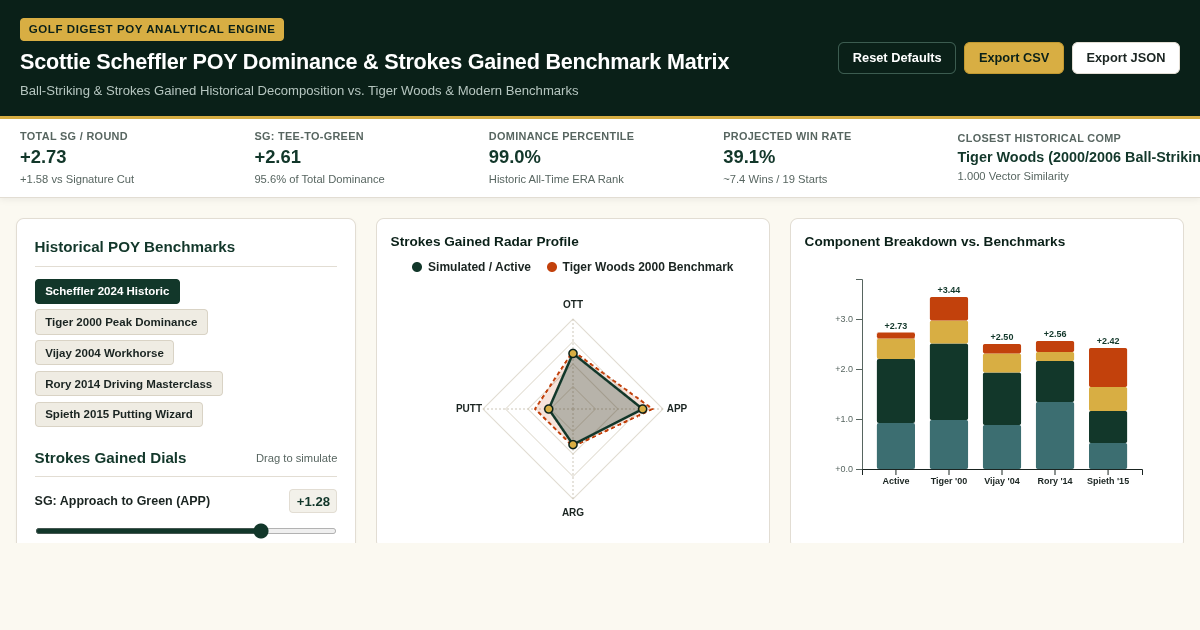Pick Rory 2014 Driving Masterclass benchmark
This screenshot has height=630, width=1200.
pos(129,384)
